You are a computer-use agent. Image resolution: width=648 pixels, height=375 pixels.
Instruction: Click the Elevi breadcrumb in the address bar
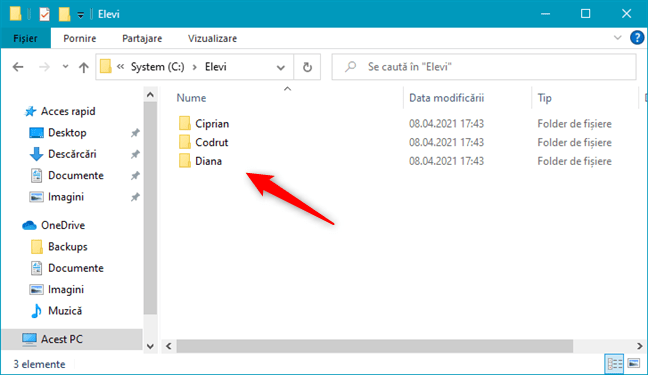(216, 67)
